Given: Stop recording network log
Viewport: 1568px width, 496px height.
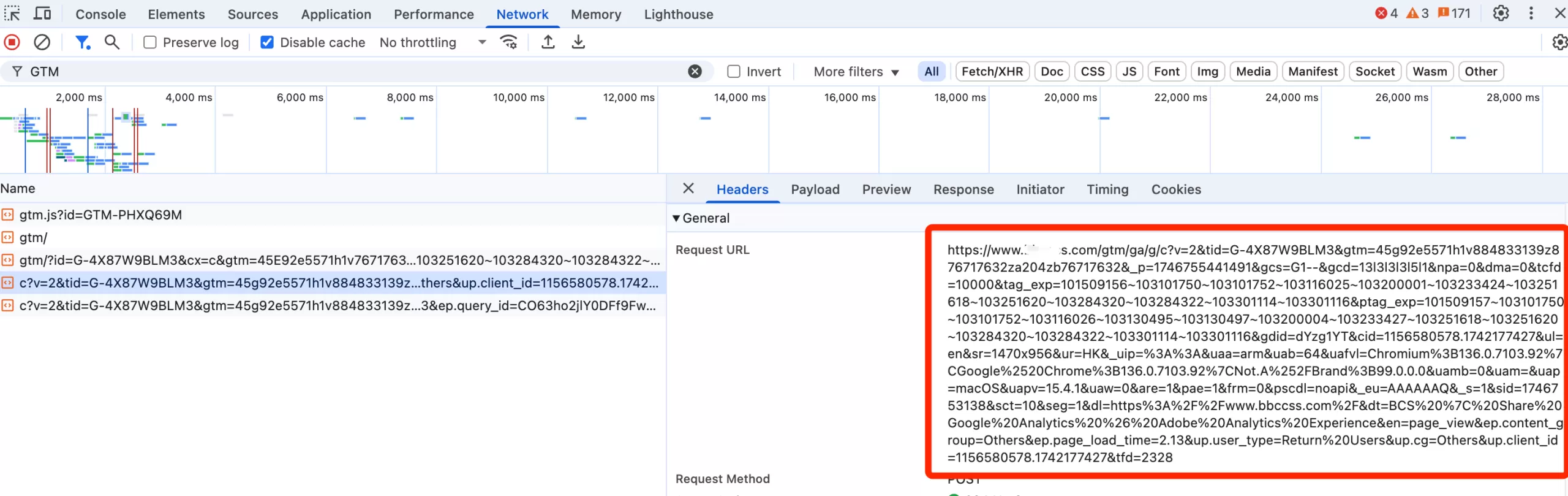Looking at the screenshot, I should pyautogui.click(x=12, y=42).
